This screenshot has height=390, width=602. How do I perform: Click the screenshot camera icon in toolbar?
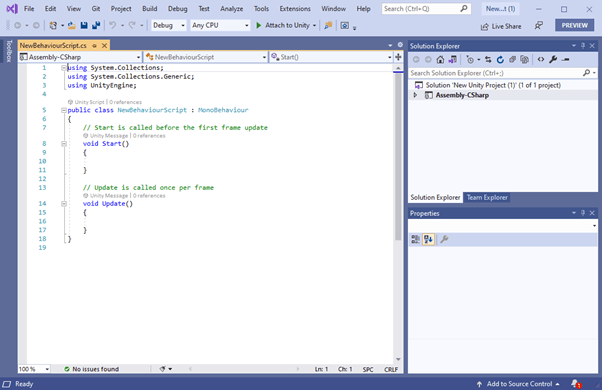coord(345,25)
